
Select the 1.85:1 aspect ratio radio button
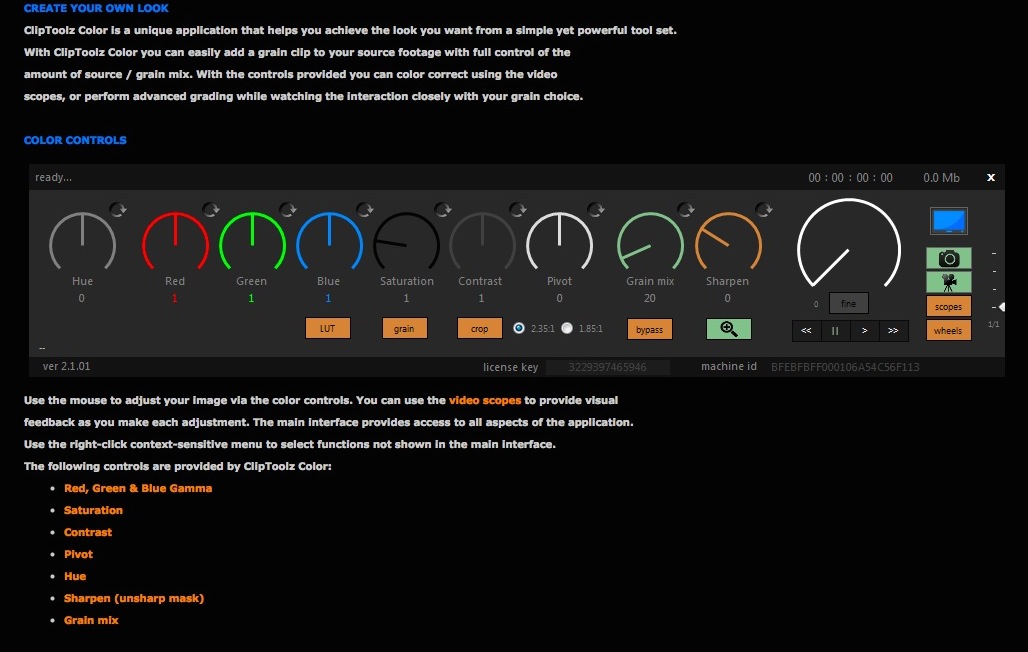(567, 328)
